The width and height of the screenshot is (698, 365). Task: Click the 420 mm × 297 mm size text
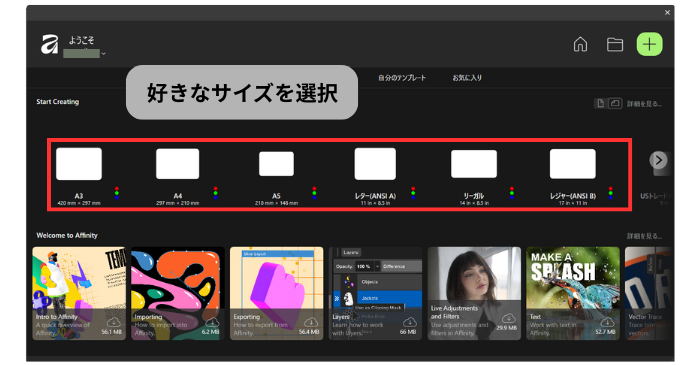[x=79, y=203]
